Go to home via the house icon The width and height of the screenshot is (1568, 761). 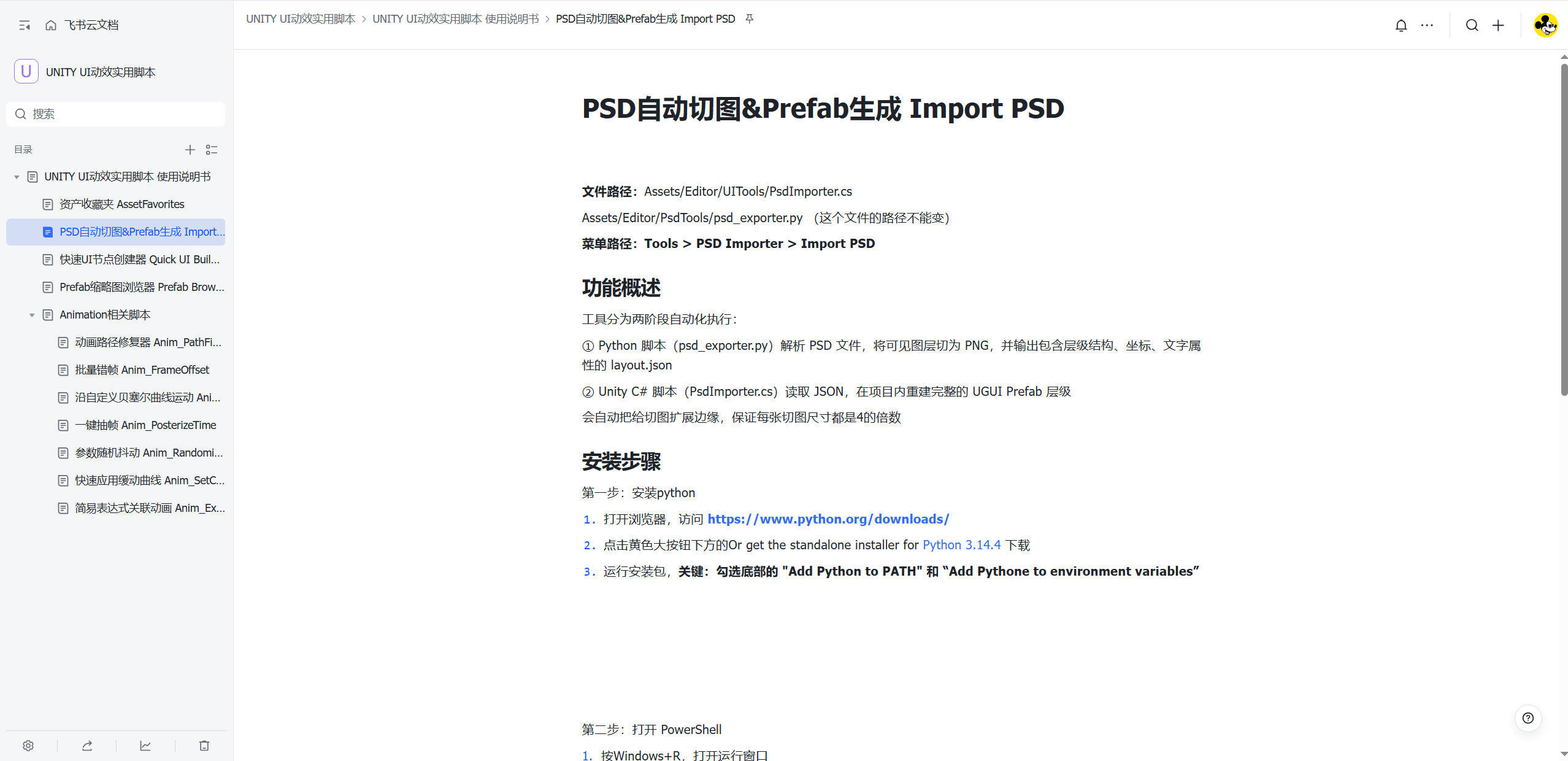[x=51, y=25]
